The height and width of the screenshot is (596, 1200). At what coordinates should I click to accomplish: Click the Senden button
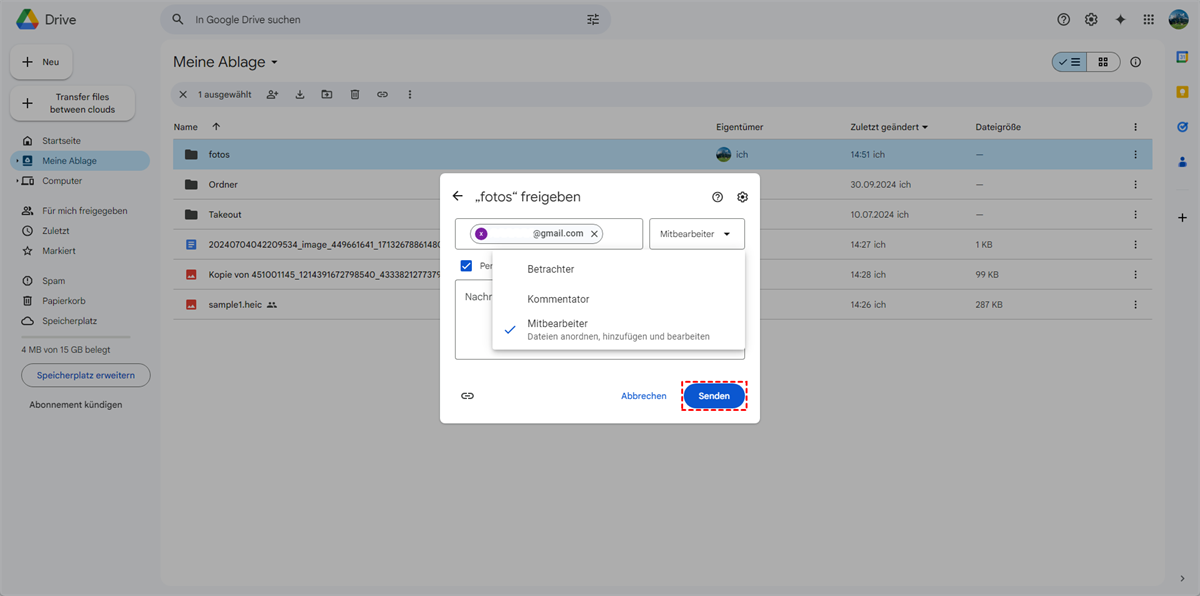(714, 396)
